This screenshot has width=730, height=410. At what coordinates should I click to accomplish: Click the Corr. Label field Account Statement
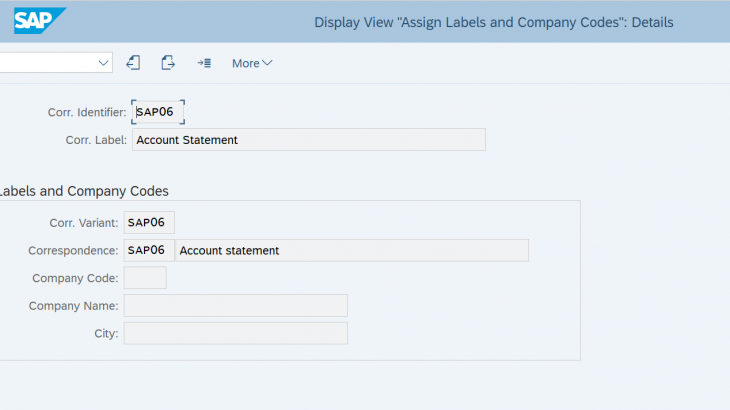tap(309, 140)
